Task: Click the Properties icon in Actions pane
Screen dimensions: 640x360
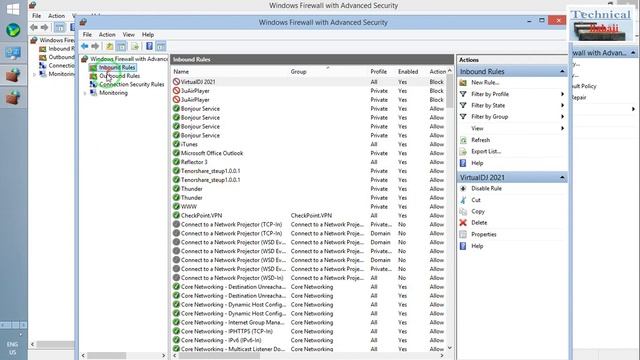Action: pos(463,234)
